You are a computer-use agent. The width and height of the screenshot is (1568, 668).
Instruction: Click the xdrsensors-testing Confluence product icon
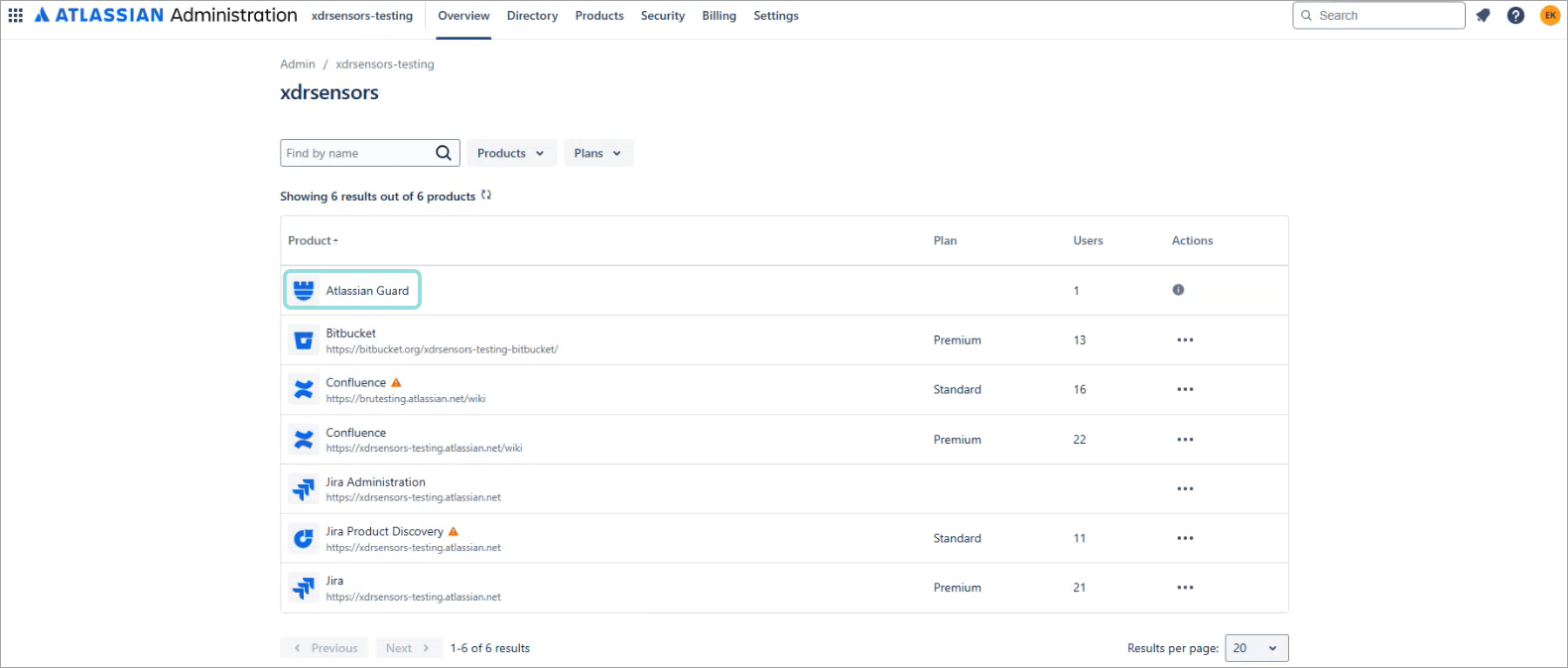[x=304, y=439]
